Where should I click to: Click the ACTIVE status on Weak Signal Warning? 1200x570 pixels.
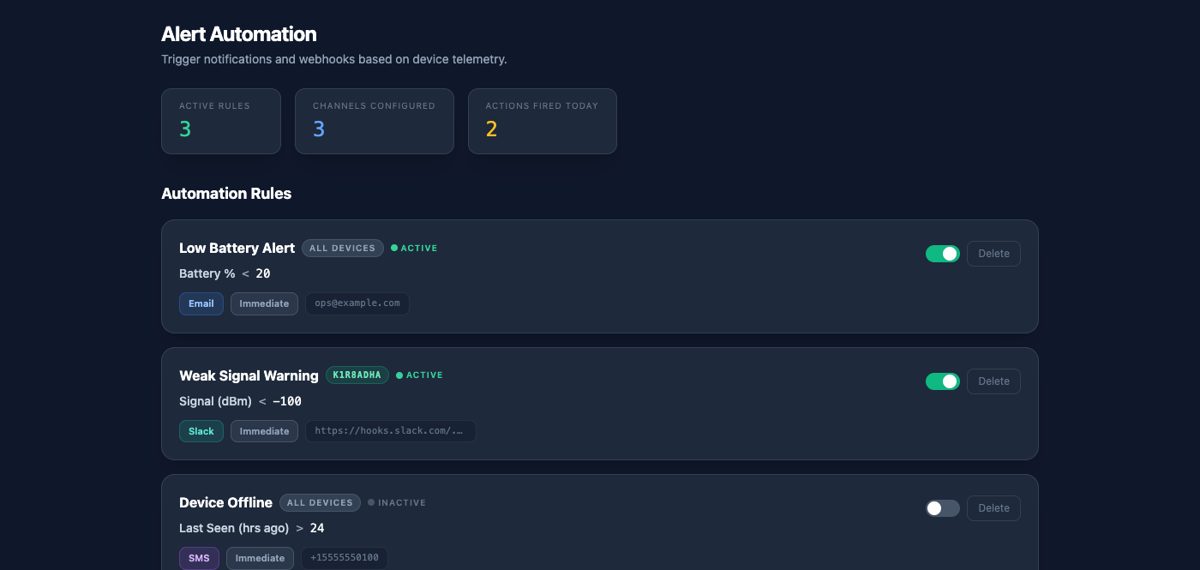(x=419, y=375)
